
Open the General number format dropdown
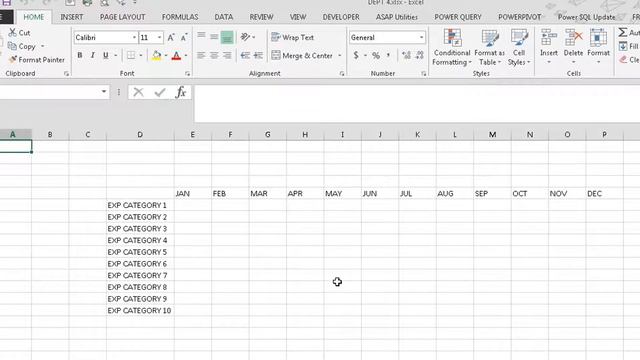click(421, 38)
